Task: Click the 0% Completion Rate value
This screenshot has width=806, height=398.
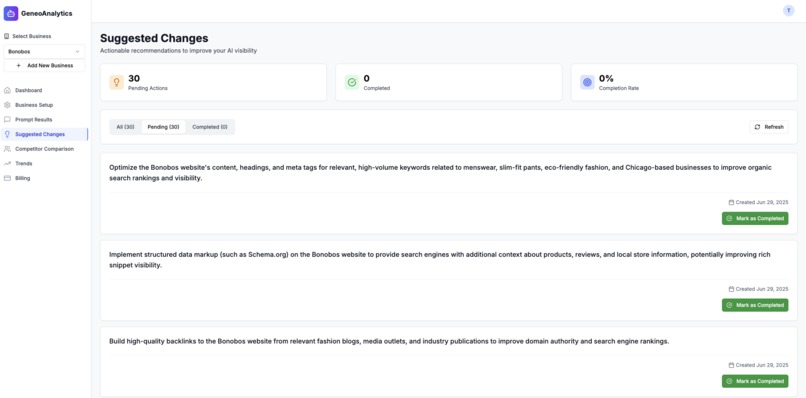Action: (x=607, y=79)
